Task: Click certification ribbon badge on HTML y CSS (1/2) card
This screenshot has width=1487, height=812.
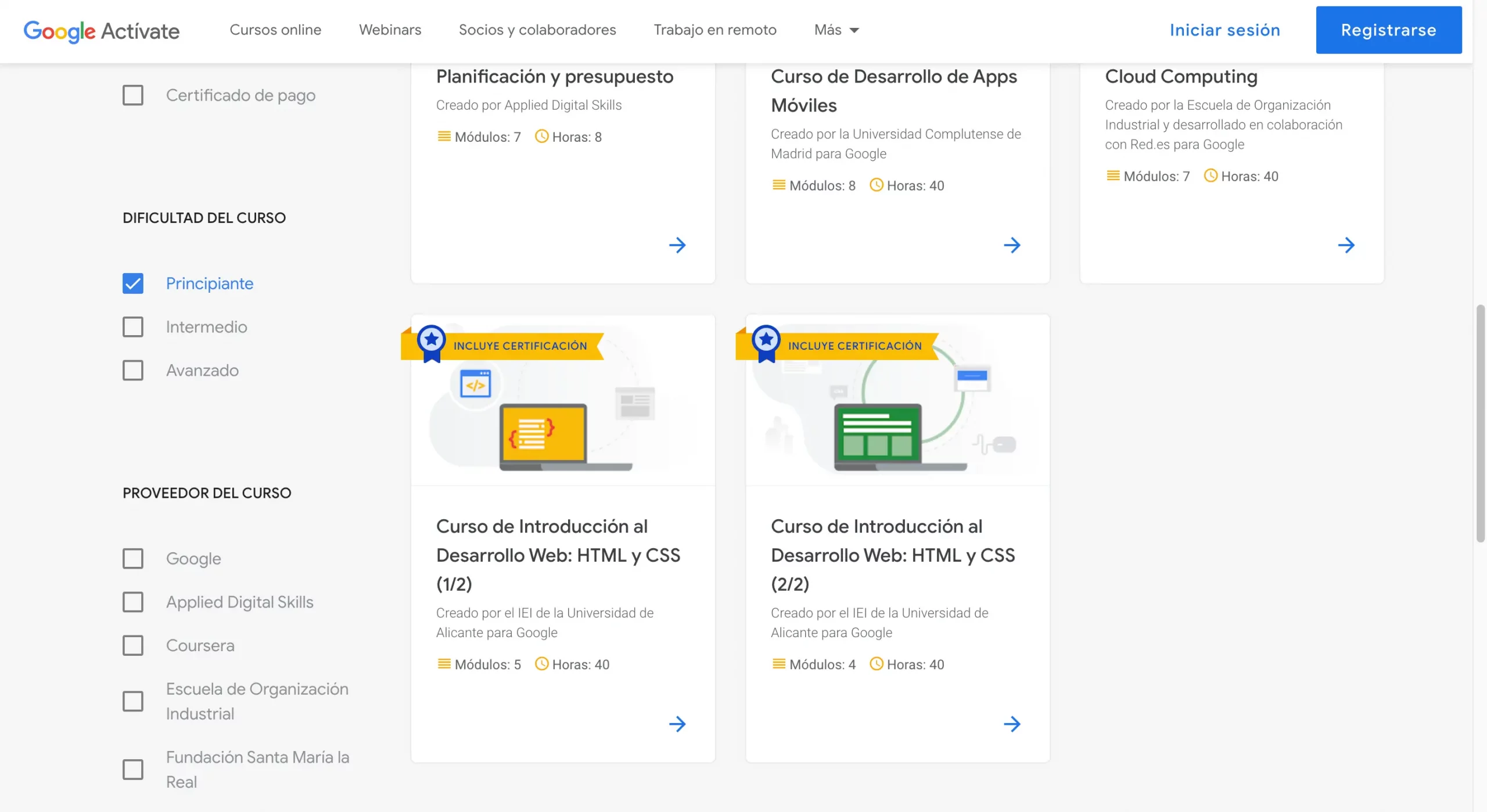Action: click(x=502, y=344)
